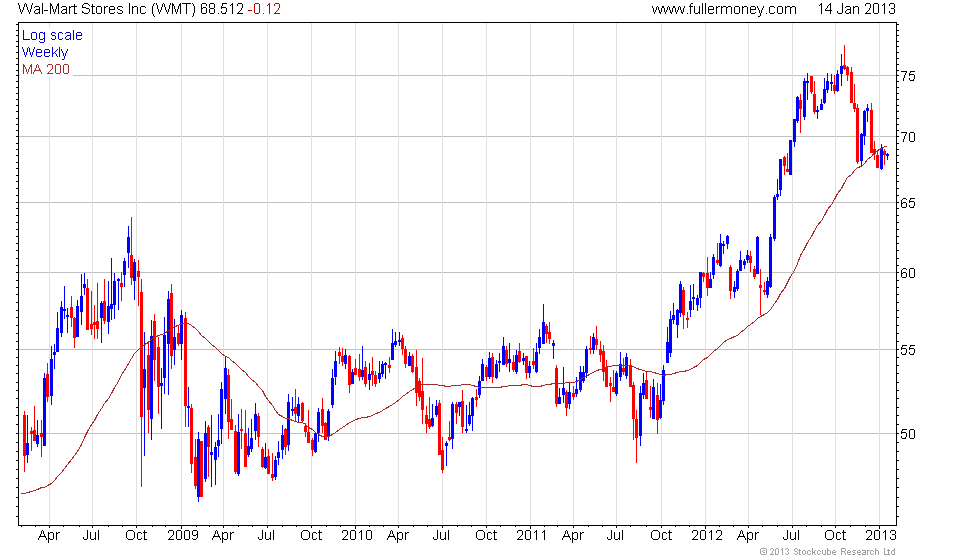
Task: Click the 2010 year label on time axis
Action: point(356,536)
